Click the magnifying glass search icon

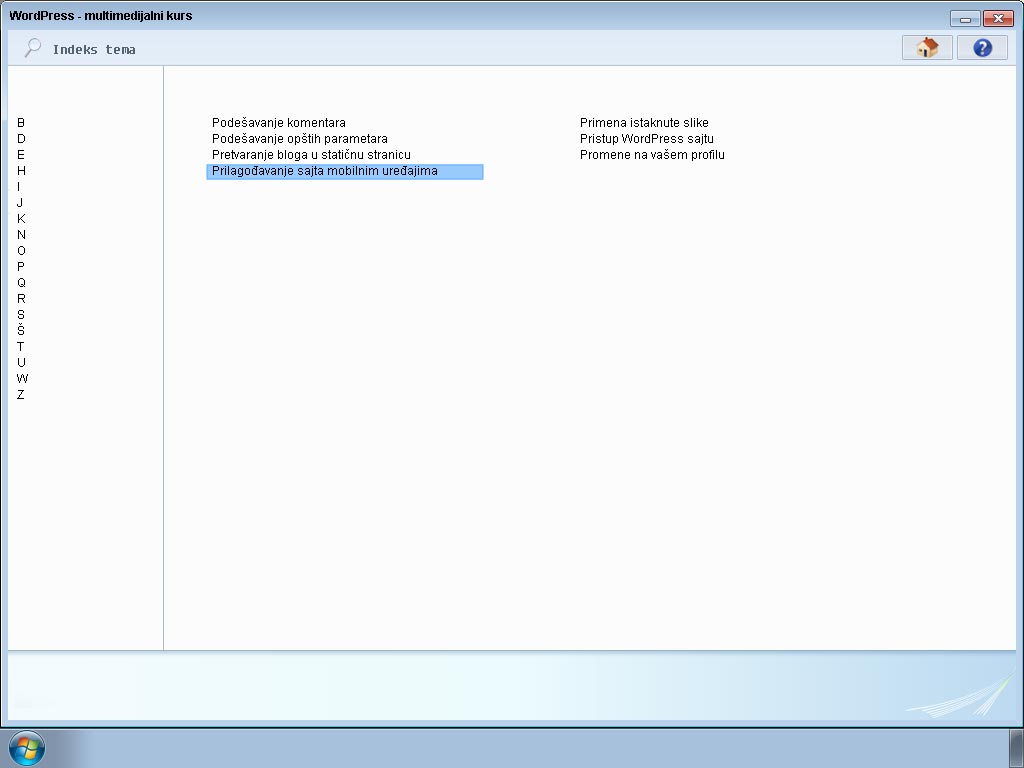pyautogui.click(x=33, y=48)
